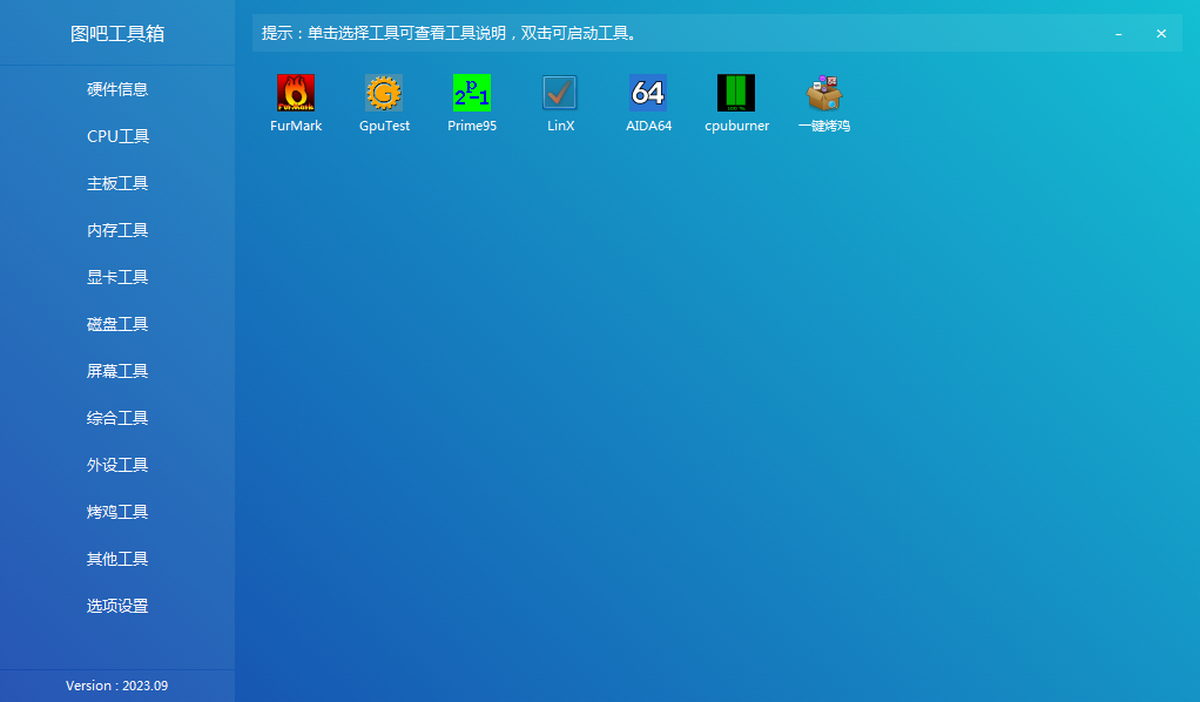The height and width of the screenshot is (702, 1200).
Task: Open 其他工具 in the sidebar
Action: tap(117, 559)
